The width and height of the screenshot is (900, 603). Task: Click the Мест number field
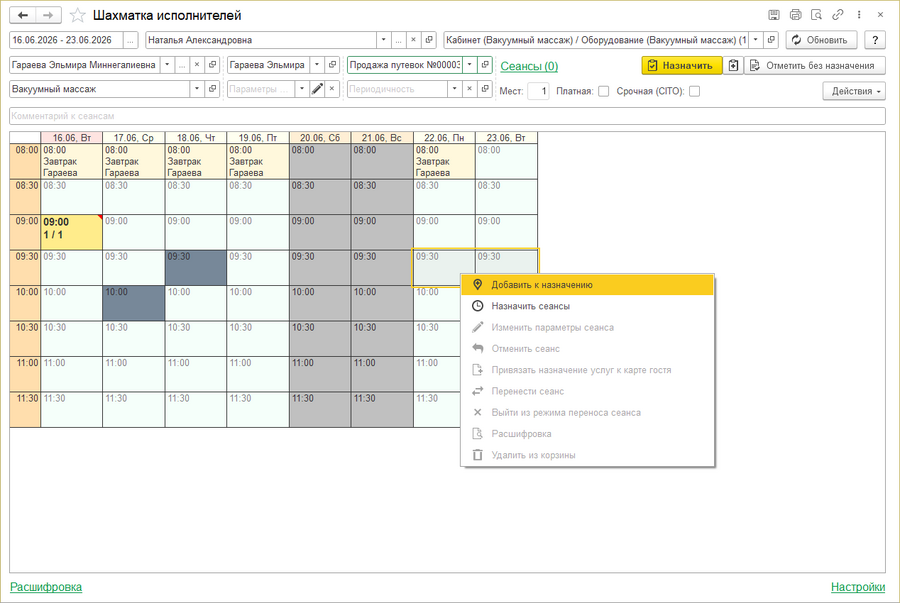pos(538,91)
